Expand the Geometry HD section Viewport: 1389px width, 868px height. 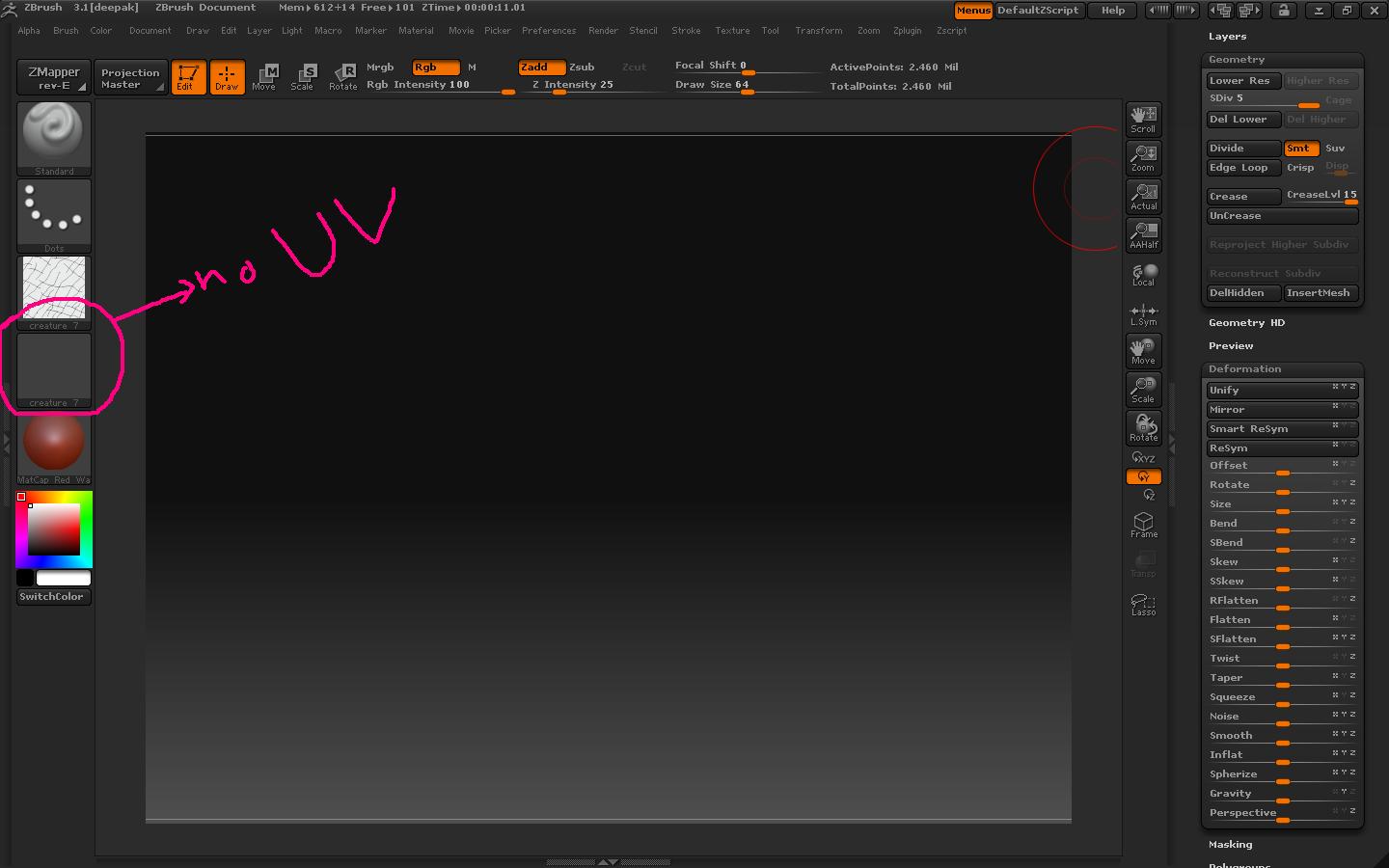pyautogui.click(x=1246, y=323)
